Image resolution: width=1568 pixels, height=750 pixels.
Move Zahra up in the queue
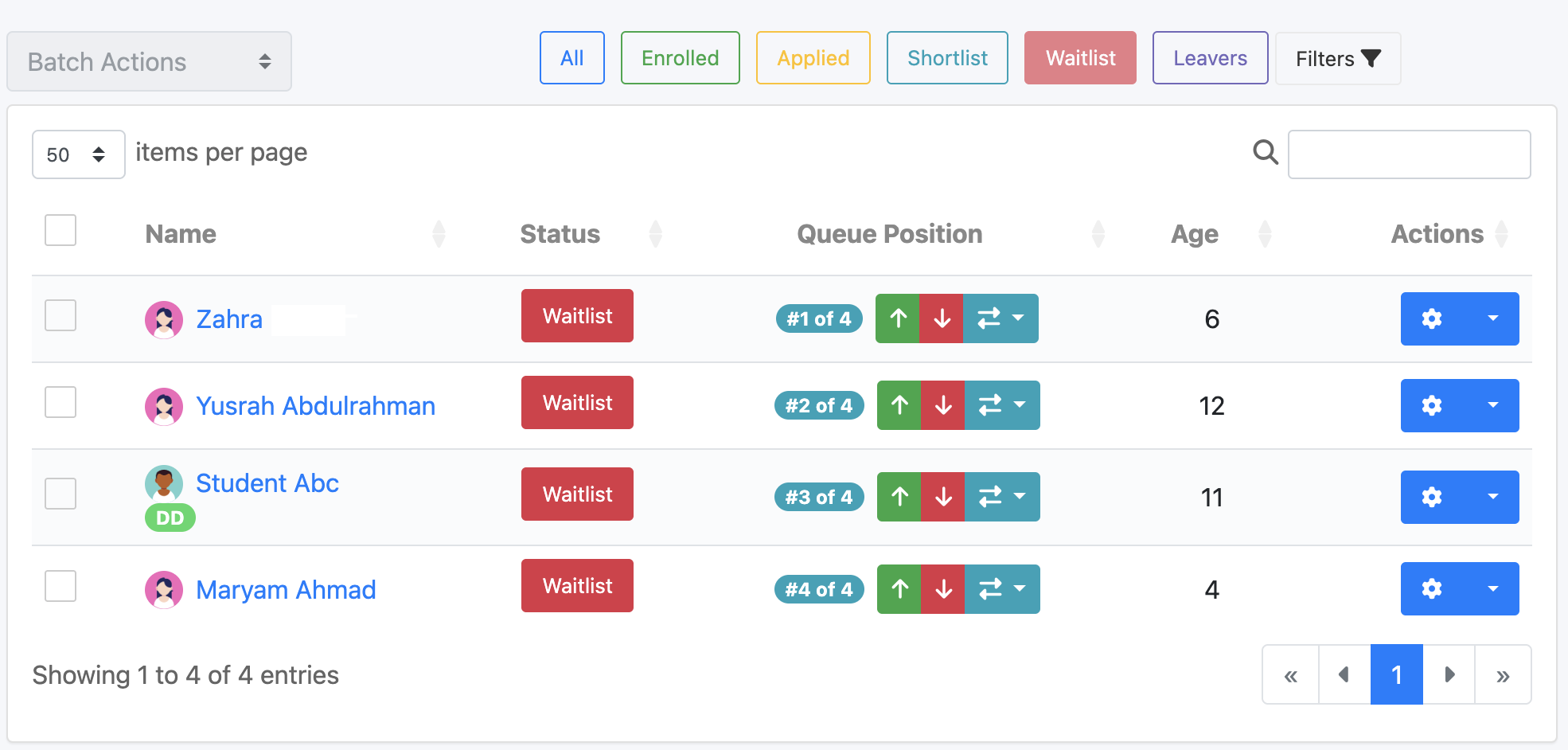[898, 318]
